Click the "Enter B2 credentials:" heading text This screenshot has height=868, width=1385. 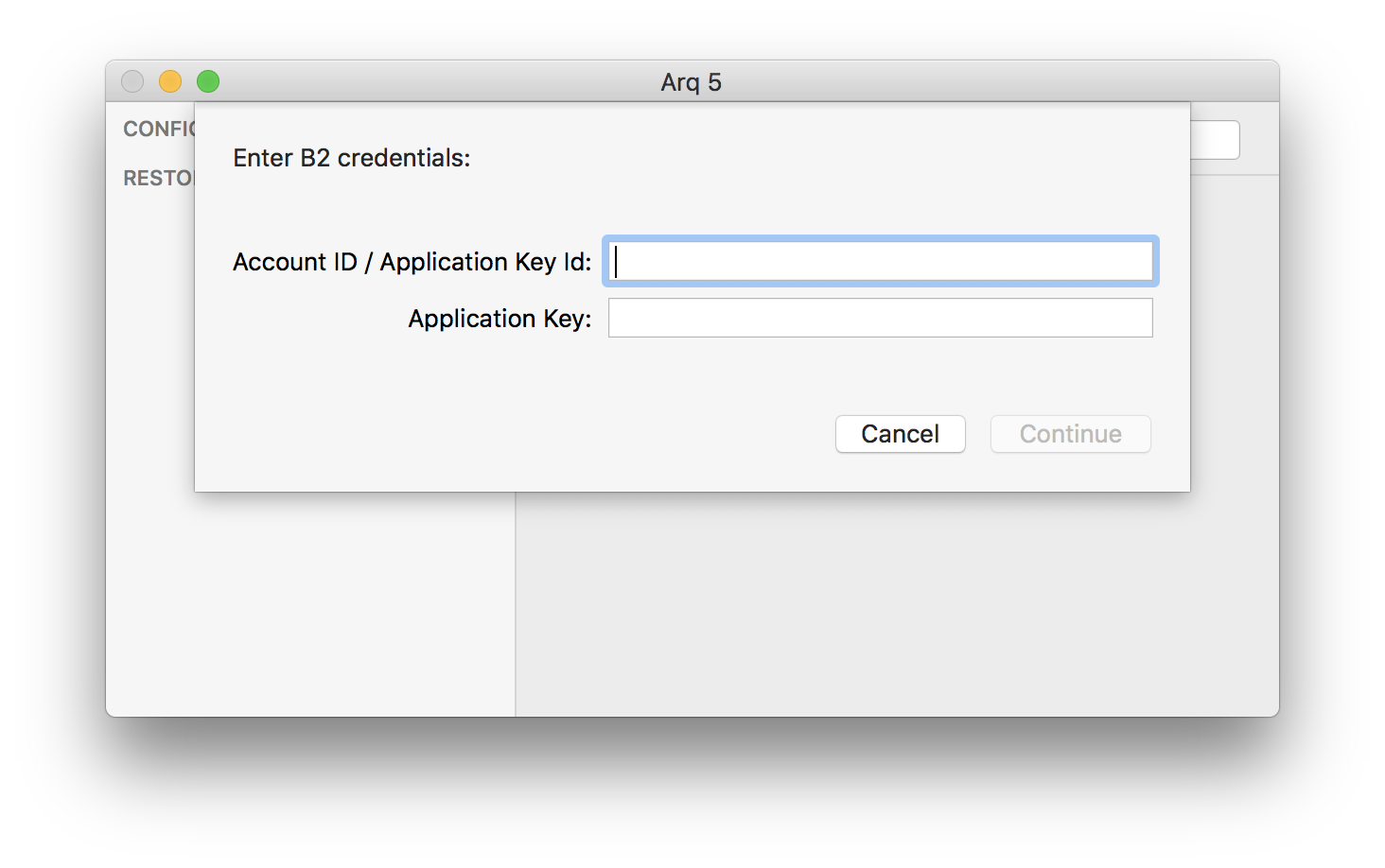click(x=352, y=158)
